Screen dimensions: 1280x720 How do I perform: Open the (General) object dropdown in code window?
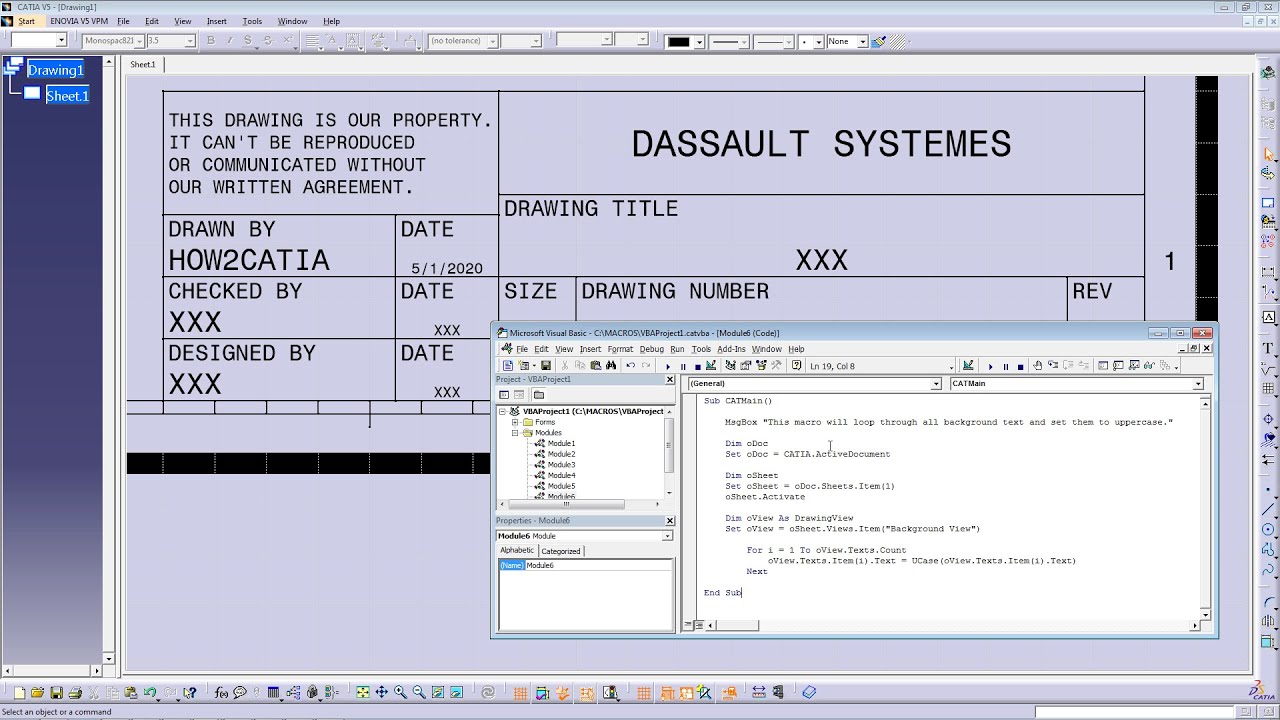pos(936,384)
